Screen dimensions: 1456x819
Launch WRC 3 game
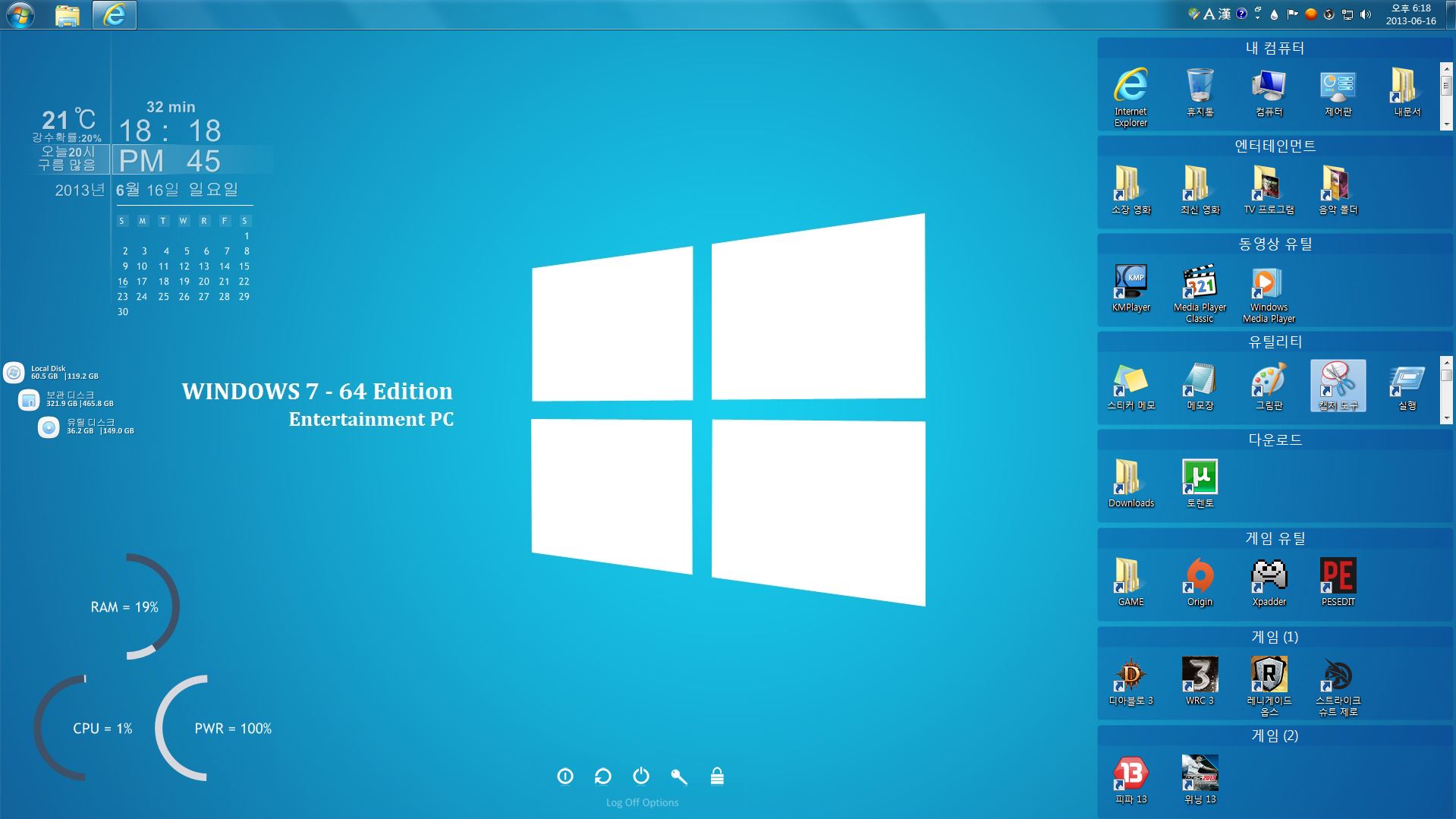(x=1200, y=681)
